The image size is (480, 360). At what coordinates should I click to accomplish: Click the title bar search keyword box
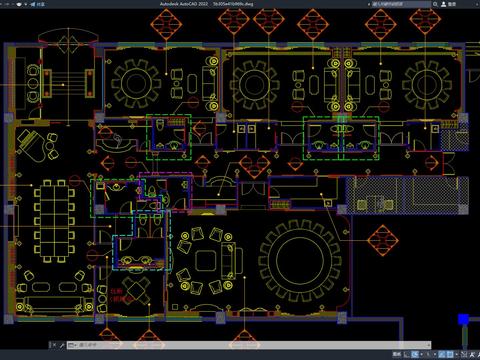[401, 4]
